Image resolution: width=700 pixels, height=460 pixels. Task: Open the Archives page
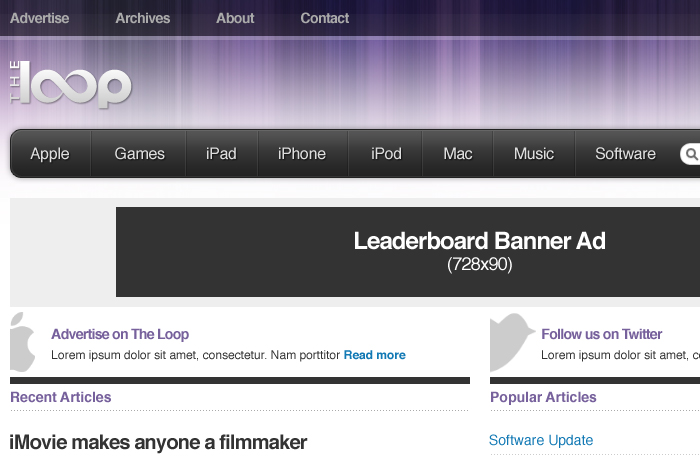point(143,18)
